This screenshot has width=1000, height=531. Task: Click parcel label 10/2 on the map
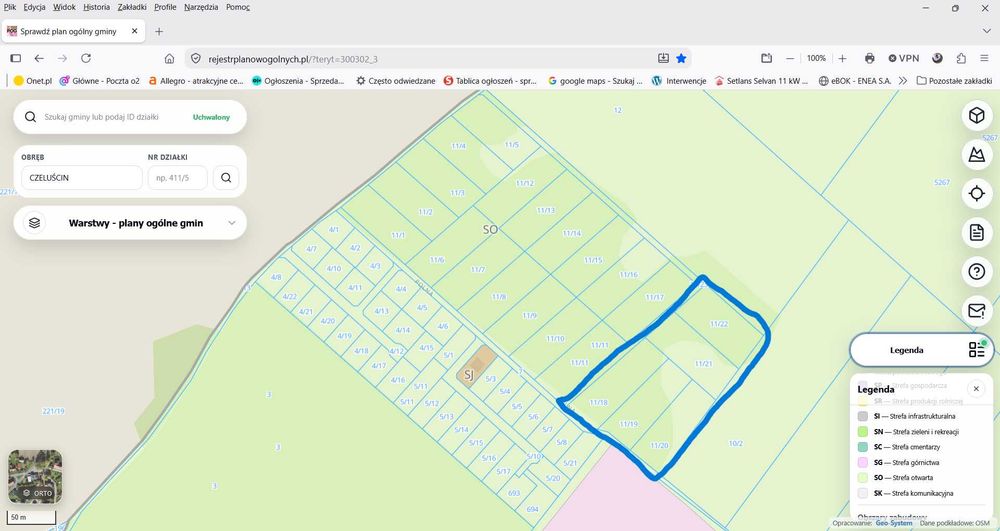pos(735,444)
